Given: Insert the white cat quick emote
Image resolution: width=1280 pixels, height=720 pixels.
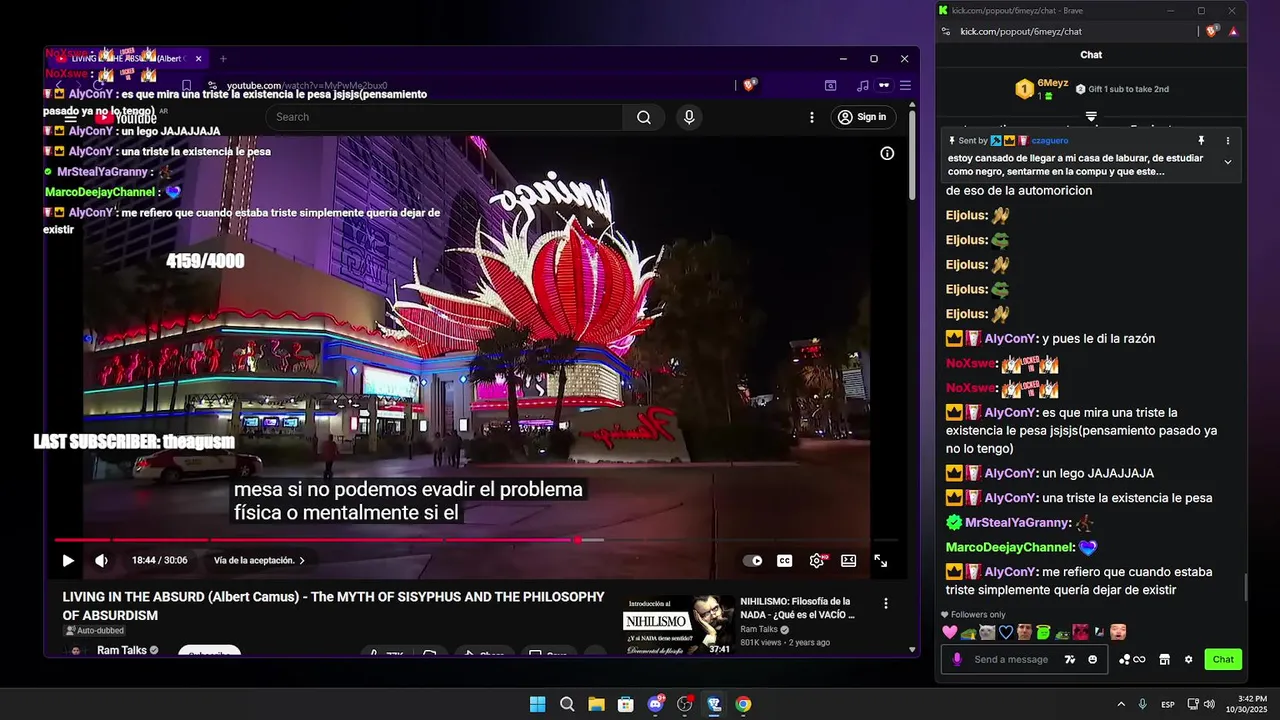Looking at the screenshot, I should (987, 632).
